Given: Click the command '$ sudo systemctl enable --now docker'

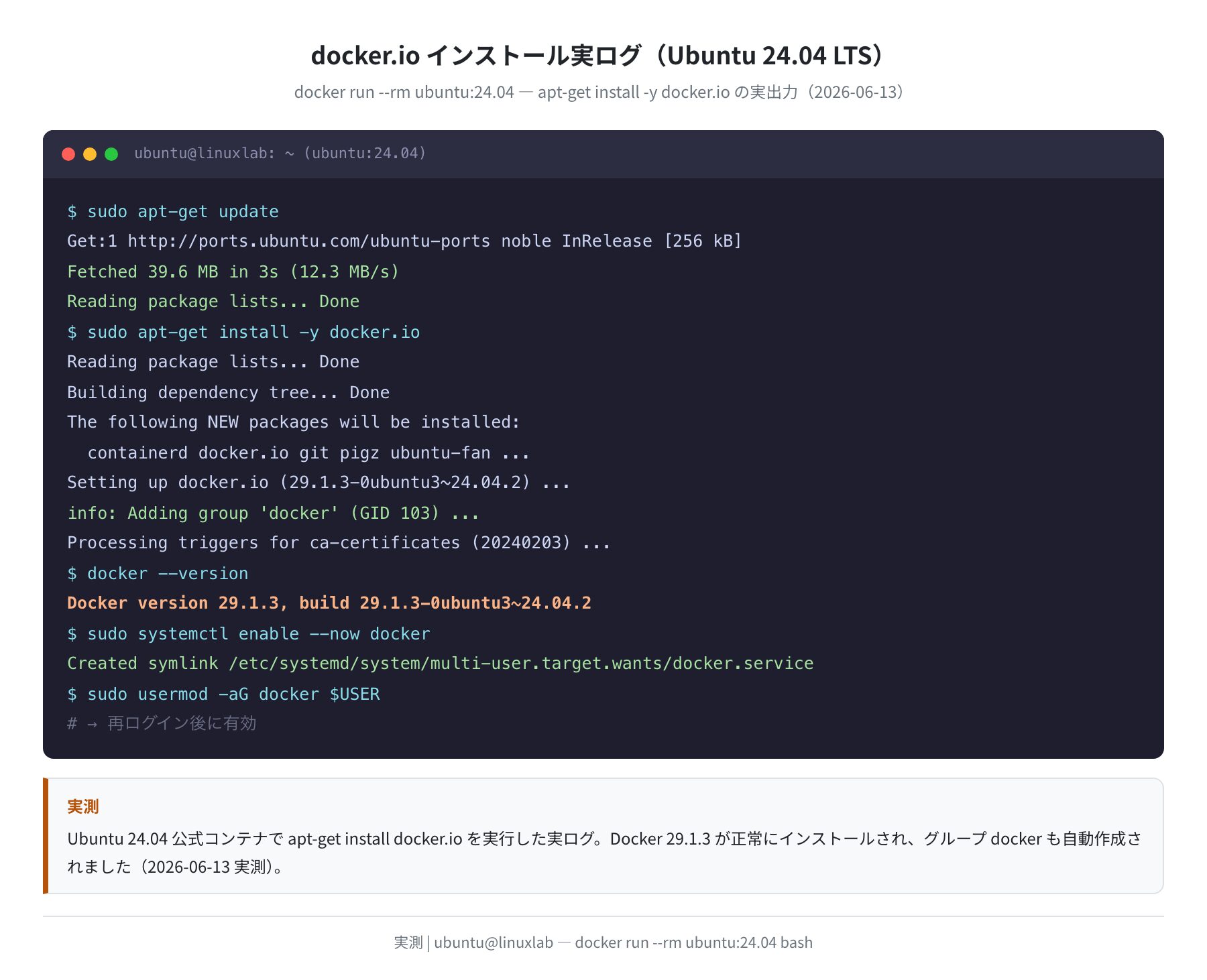Looking at the screenshot, I should point(249,634).
